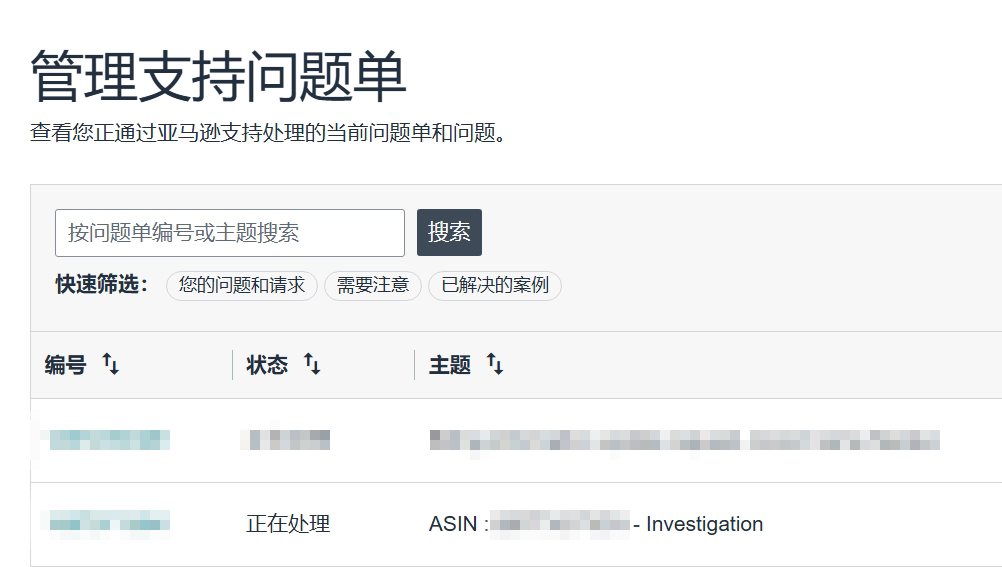Click the 正在处理 status cell

288,524
